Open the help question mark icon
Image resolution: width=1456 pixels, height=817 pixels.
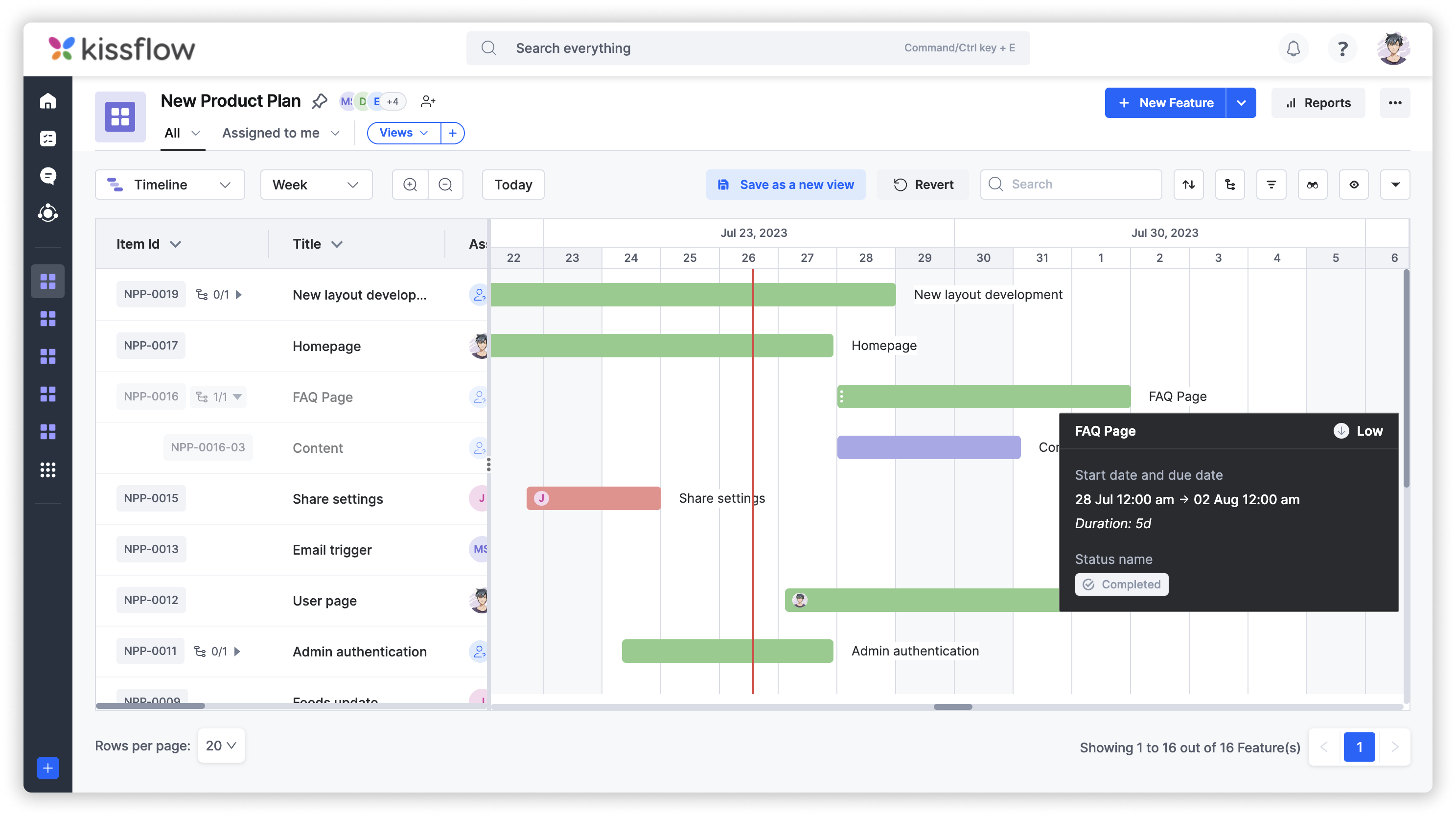pos(1342,48)
